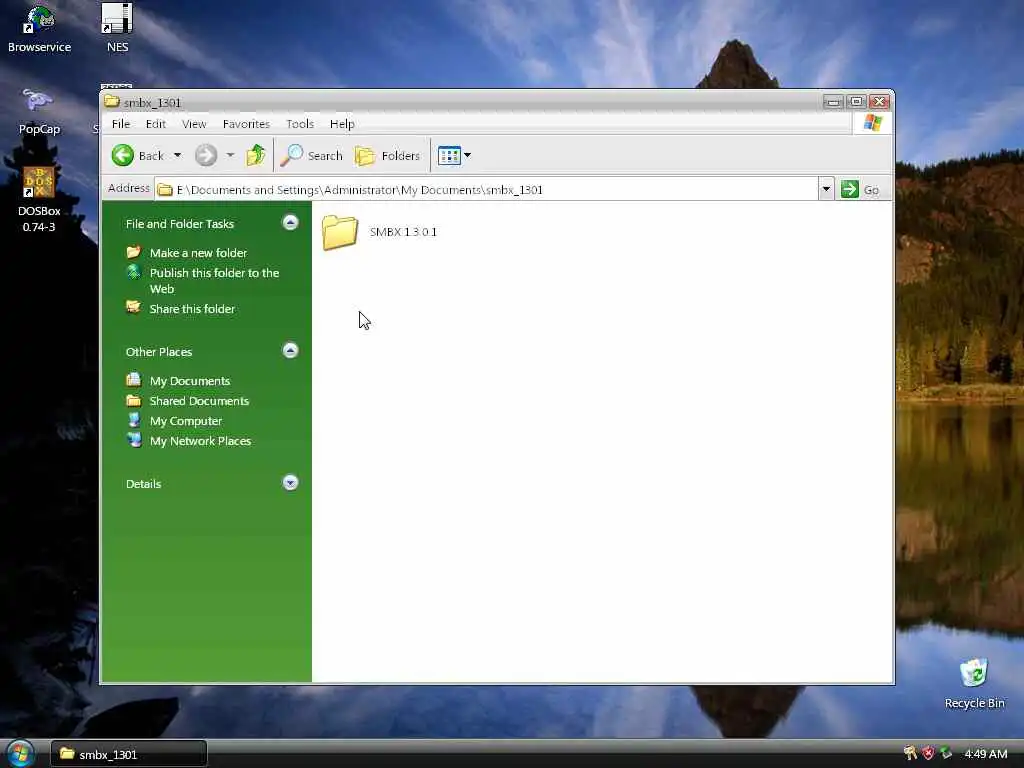This screenshot has height=768, width=1024.
Task: Click the SMBX 1.3.0.1 folder name
Action: [x=403, y=232]
